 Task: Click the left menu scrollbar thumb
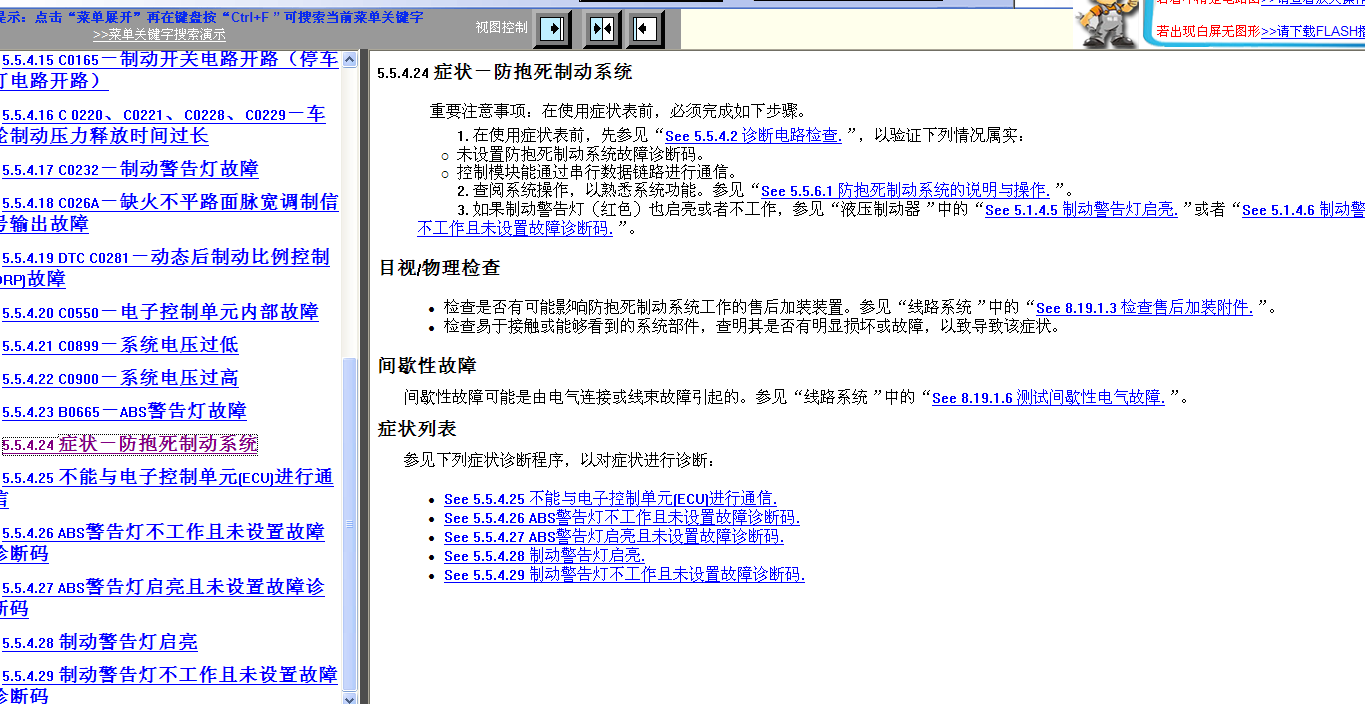pyautogui.click(x=349, y=523)
